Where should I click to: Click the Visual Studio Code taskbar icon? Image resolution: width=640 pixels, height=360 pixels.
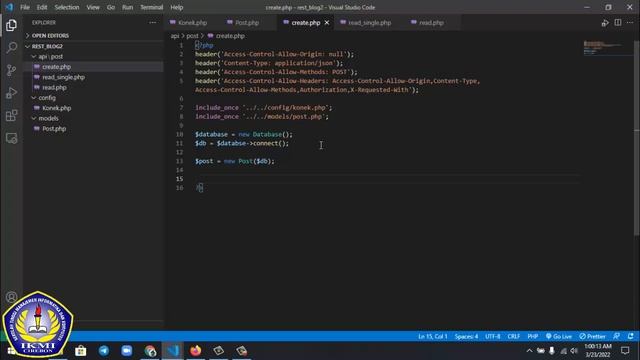click(x=173, y=351)
